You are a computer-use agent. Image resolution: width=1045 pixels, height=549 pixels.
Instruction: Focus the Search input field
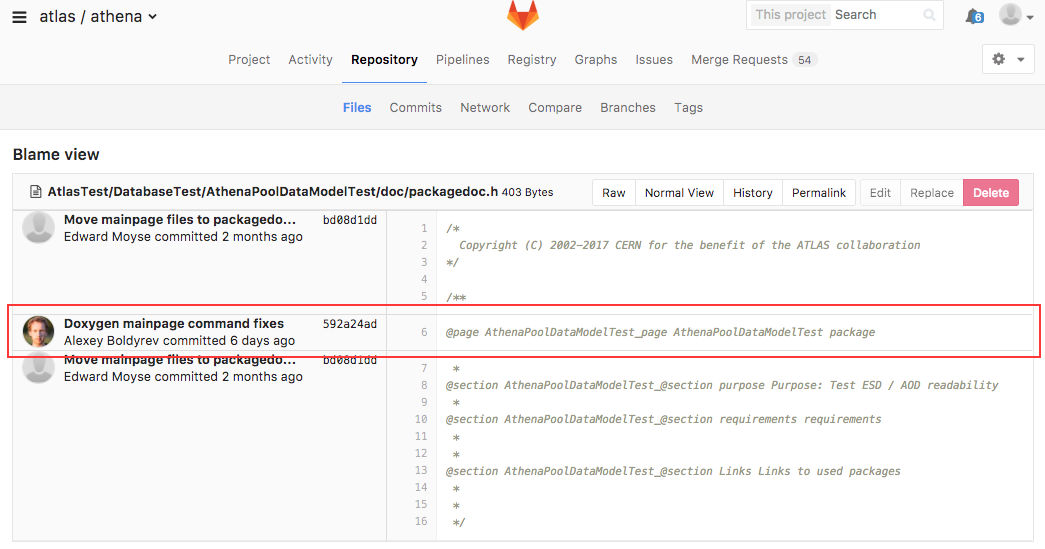(x=877, y=15)
